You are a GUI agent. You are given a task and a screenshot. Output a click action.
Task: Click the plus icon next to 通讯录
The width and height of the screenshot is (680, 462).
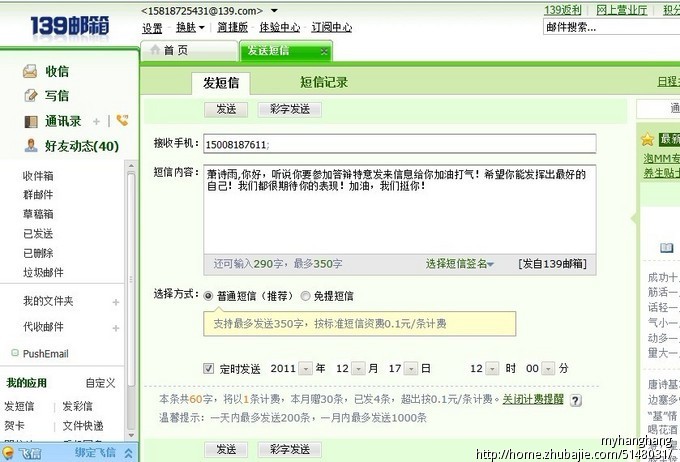[96, 122]
